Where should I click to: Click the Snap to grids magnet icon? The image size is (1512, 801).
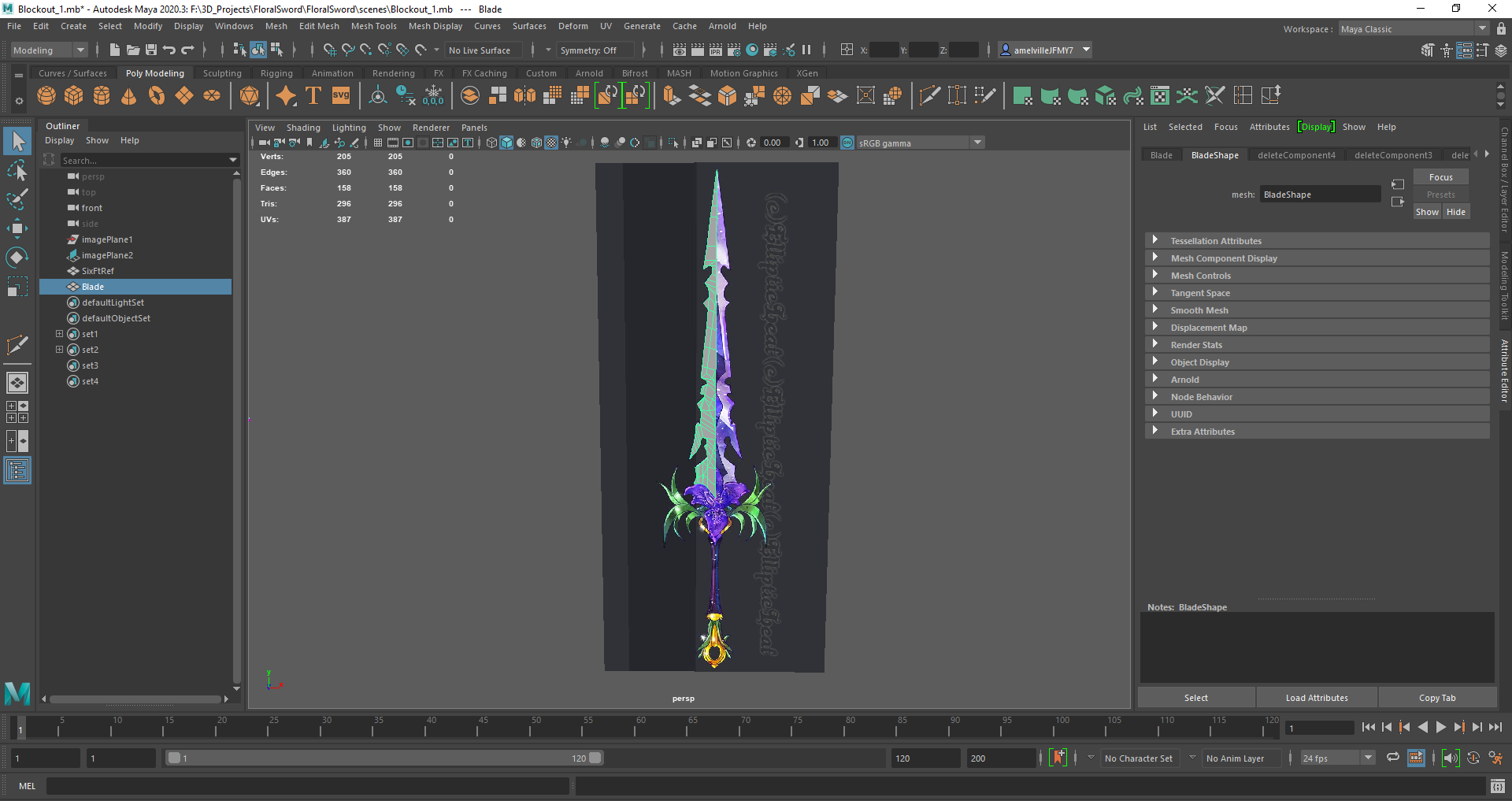point(330,50)
